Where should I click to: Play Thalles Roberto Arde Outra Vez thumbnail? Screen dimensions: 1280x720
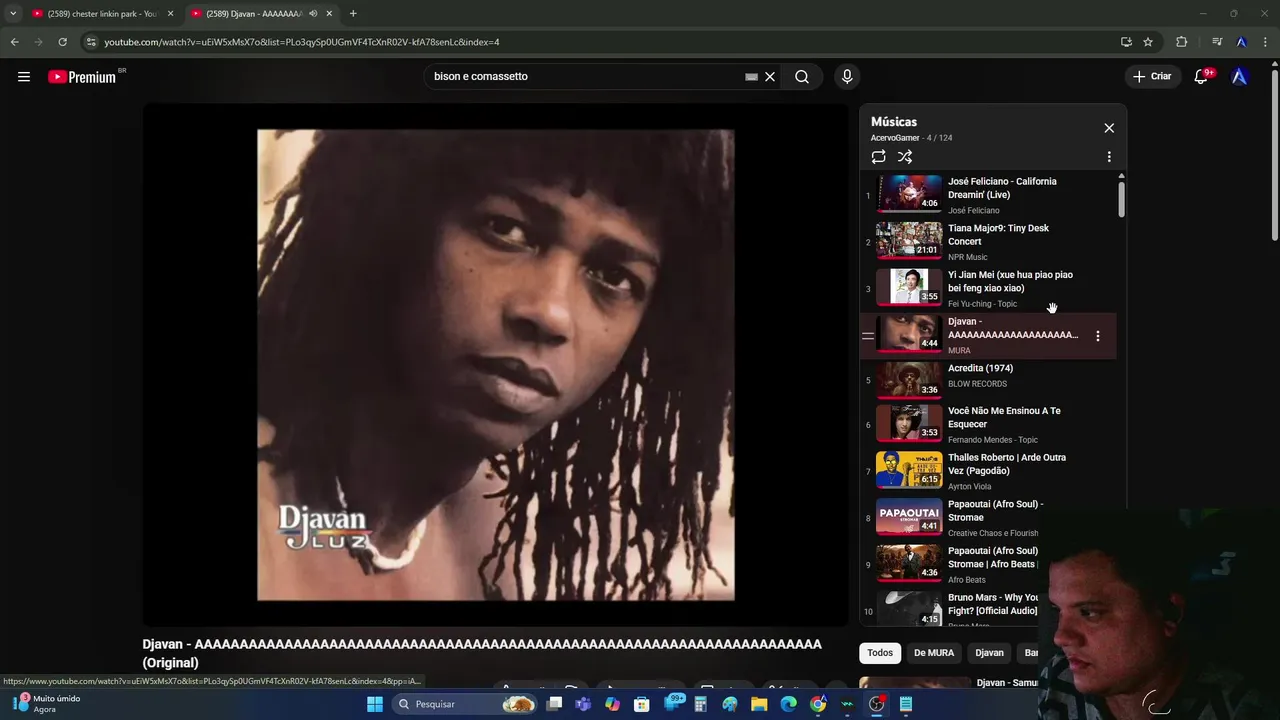point(909,470)
